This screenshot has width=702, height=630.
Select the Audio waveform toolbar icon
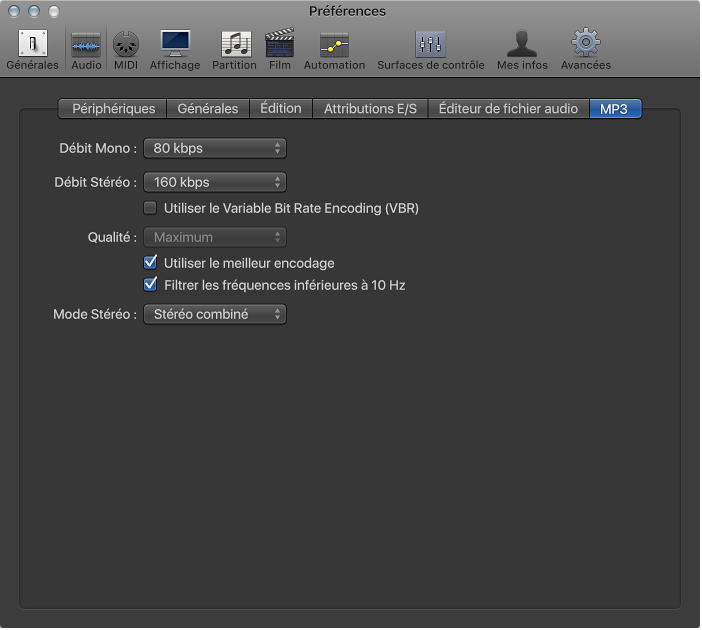coord(86,45)
